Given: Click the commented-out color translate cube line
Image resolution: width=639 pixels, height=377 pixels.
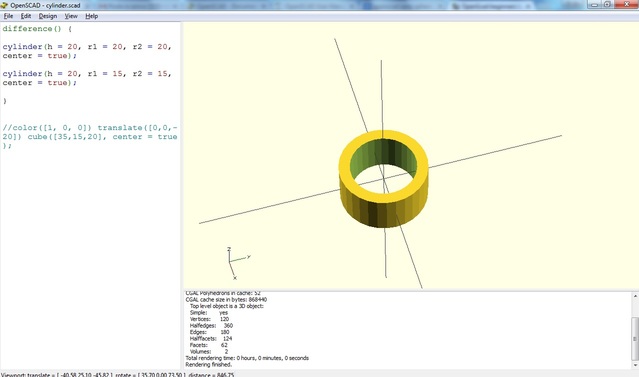Looking at the screenshot, I should 90,137.
